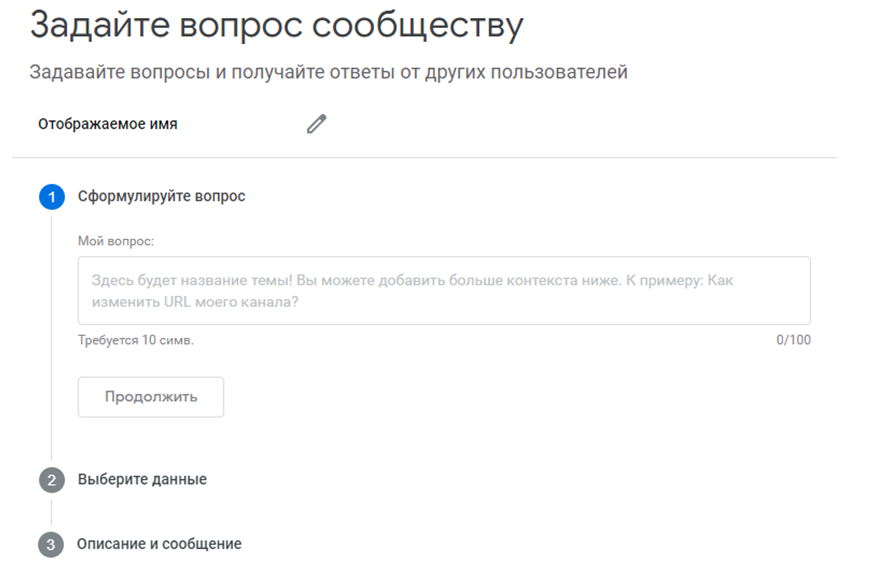Image resolution: width=879 pixels, height=581 pixels.
Task: Click the blue step 1 circle
Action: click(51, 197)
